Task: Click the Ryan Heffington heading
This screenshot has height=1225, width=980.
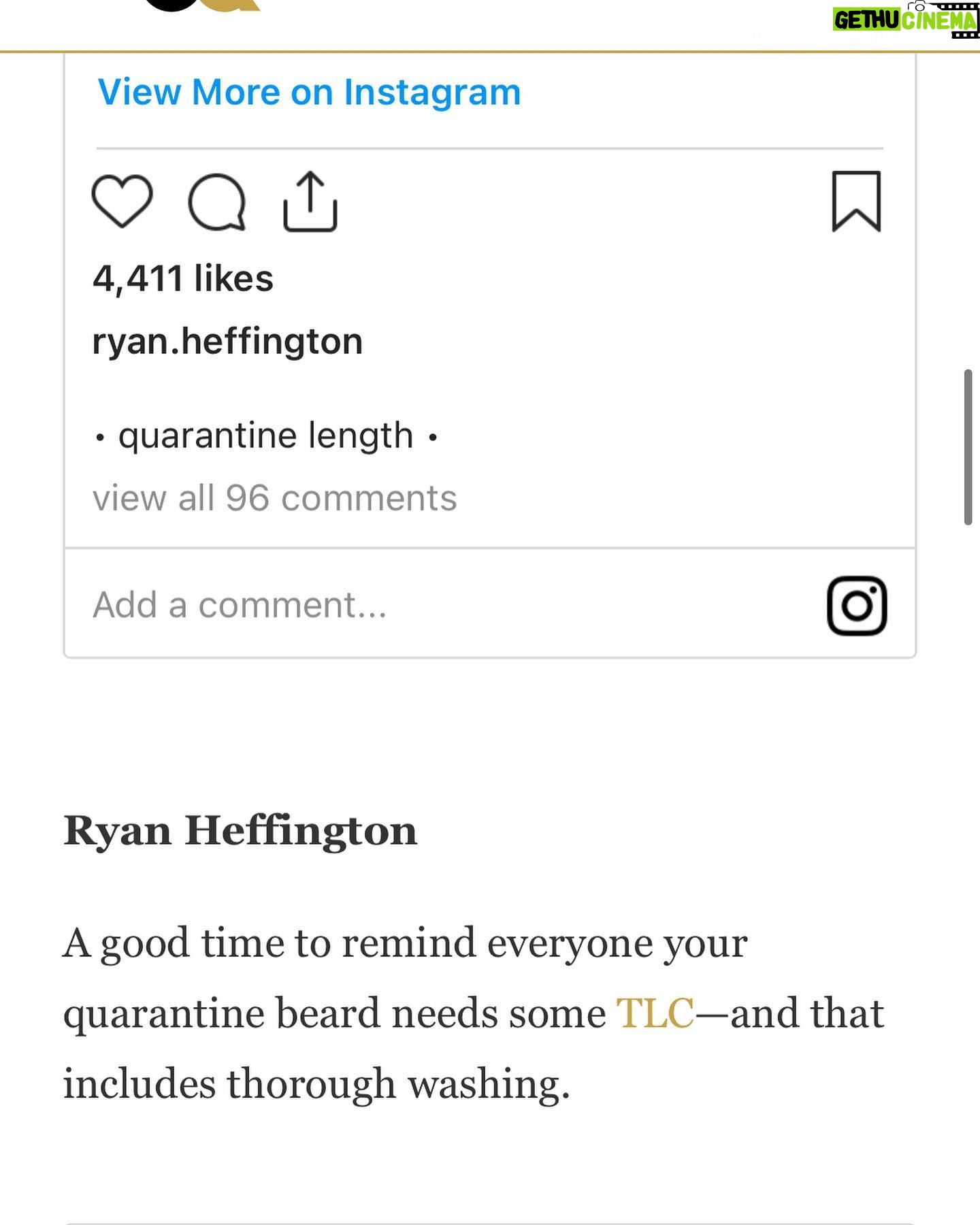Action: tap(240, 831)
